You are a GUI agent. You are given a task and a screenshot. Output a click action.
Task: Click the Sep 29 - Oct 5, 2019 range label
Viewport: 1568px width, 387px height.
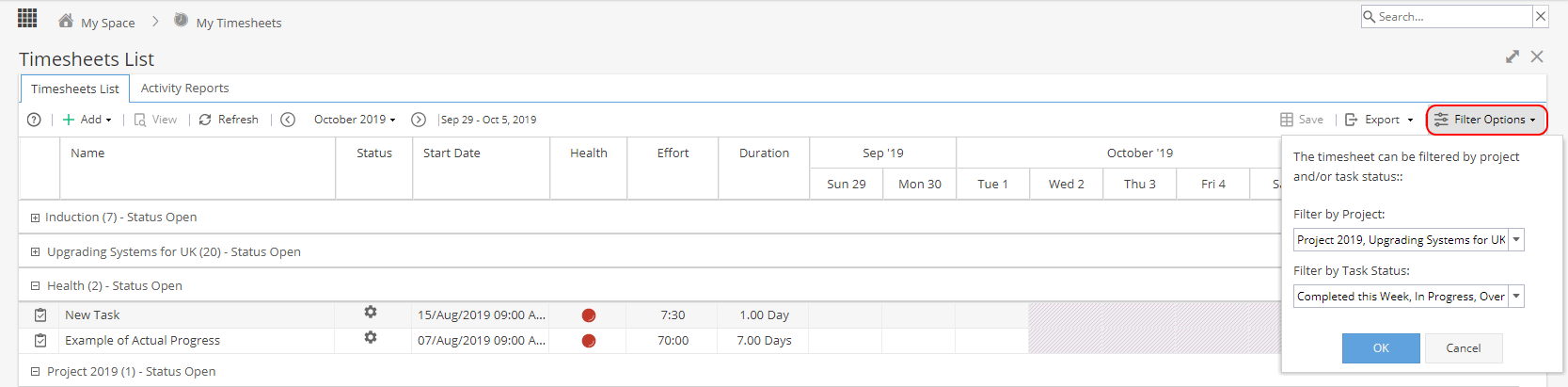tap(488, 120)
